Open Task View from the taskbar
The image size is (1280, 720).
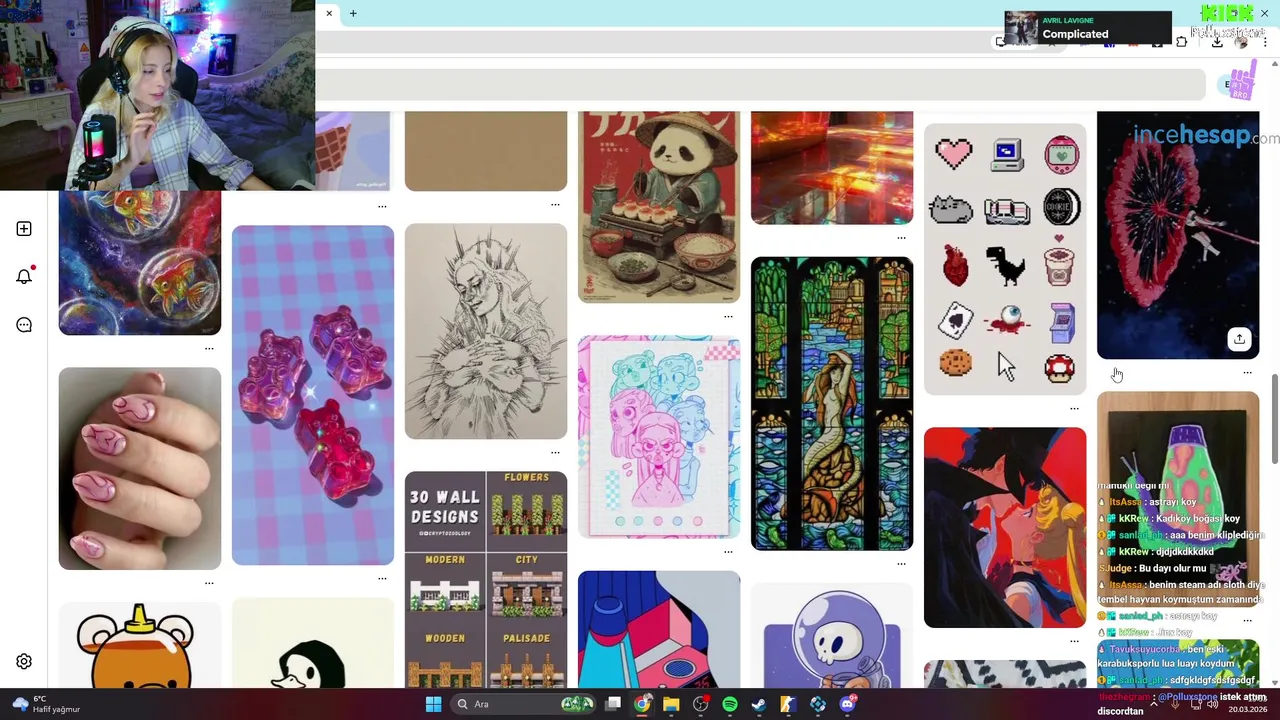pos(613,704)
